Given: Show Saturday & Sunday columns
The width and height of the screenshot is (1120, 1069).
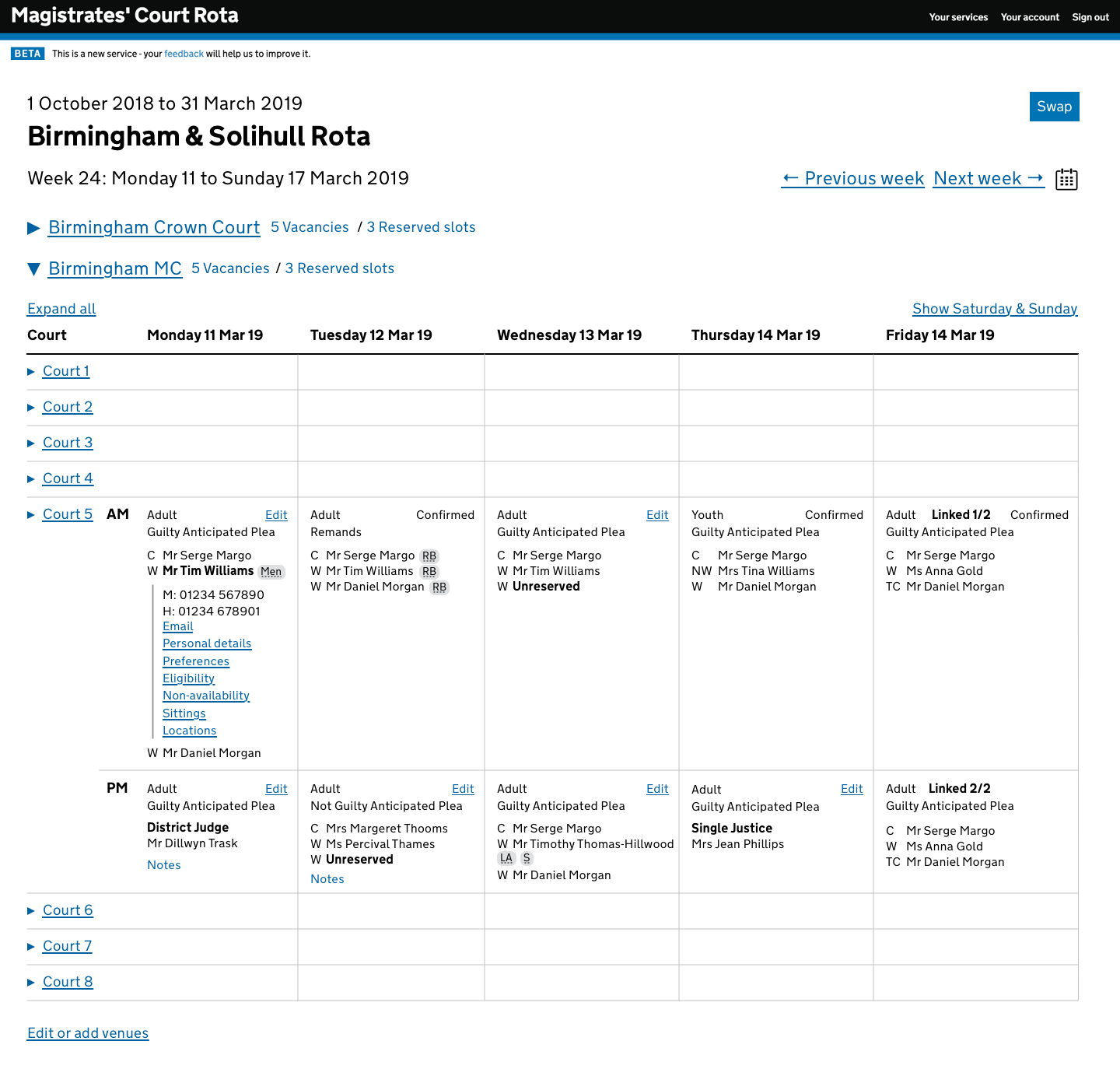Looking at the screenshot, I should point(994,309).
